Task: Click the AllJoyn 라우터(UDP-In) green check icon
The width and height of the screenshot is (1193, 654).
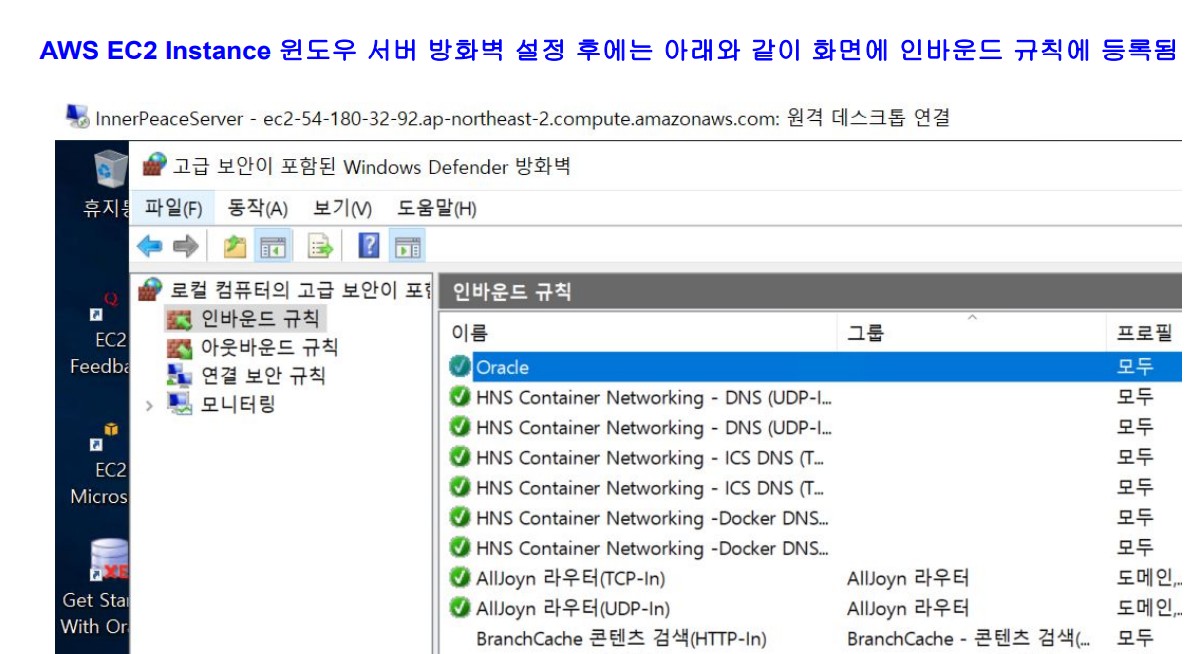Action: [460, 607]
